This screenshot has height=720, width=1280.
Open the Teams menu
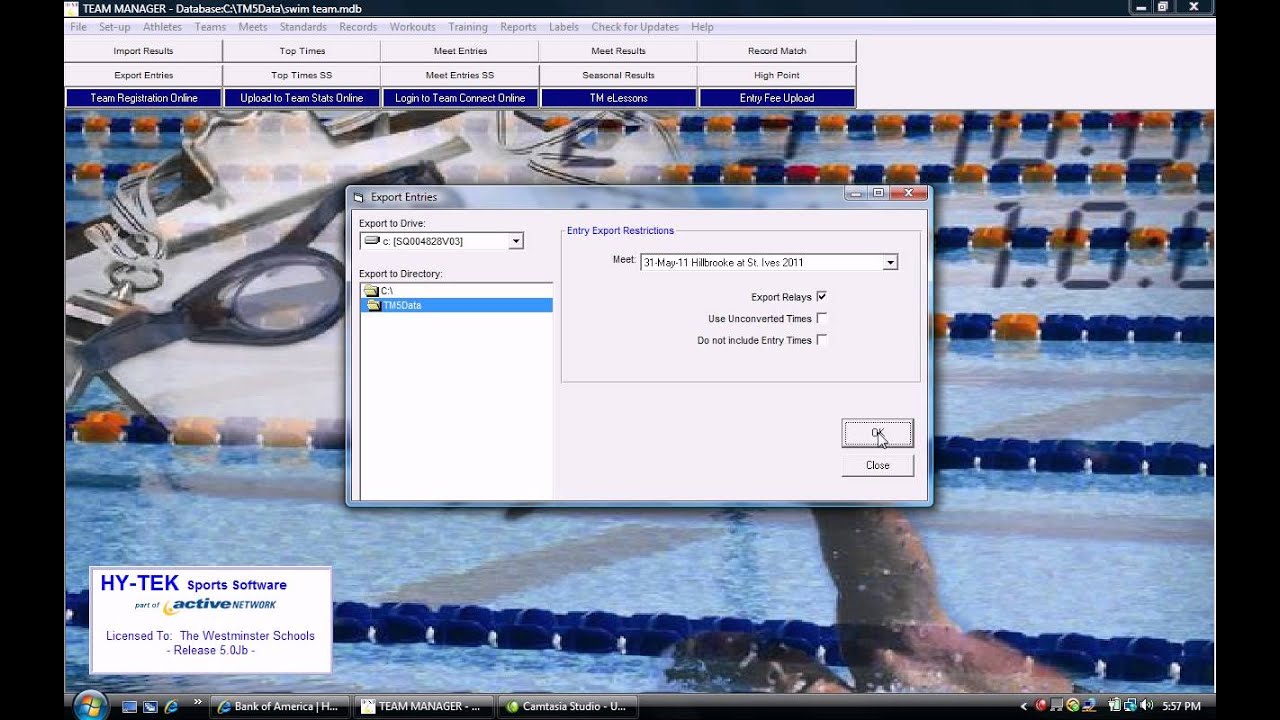point(210,27)
